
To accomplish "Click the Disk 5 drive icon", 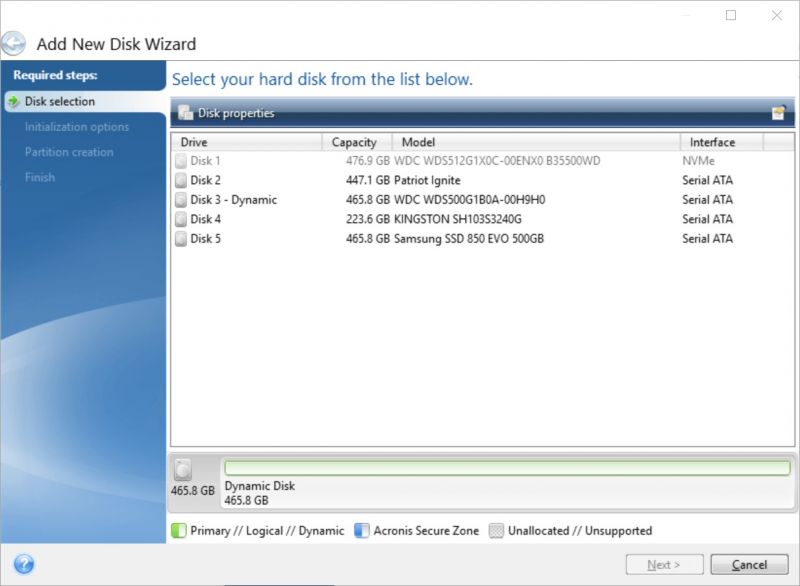I will click(181, 239).
